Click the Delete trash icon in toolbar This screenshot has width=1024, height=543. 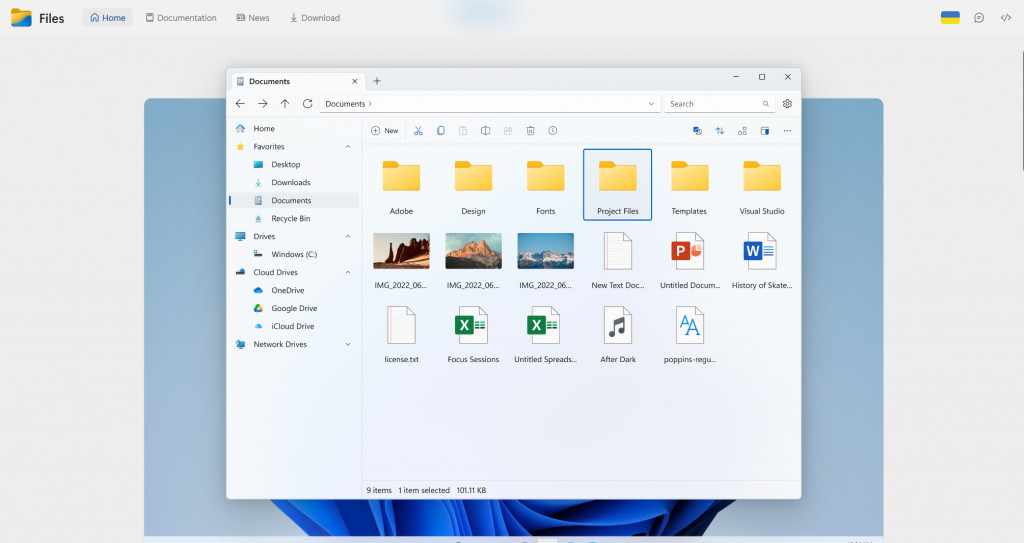tap(530, 131)
